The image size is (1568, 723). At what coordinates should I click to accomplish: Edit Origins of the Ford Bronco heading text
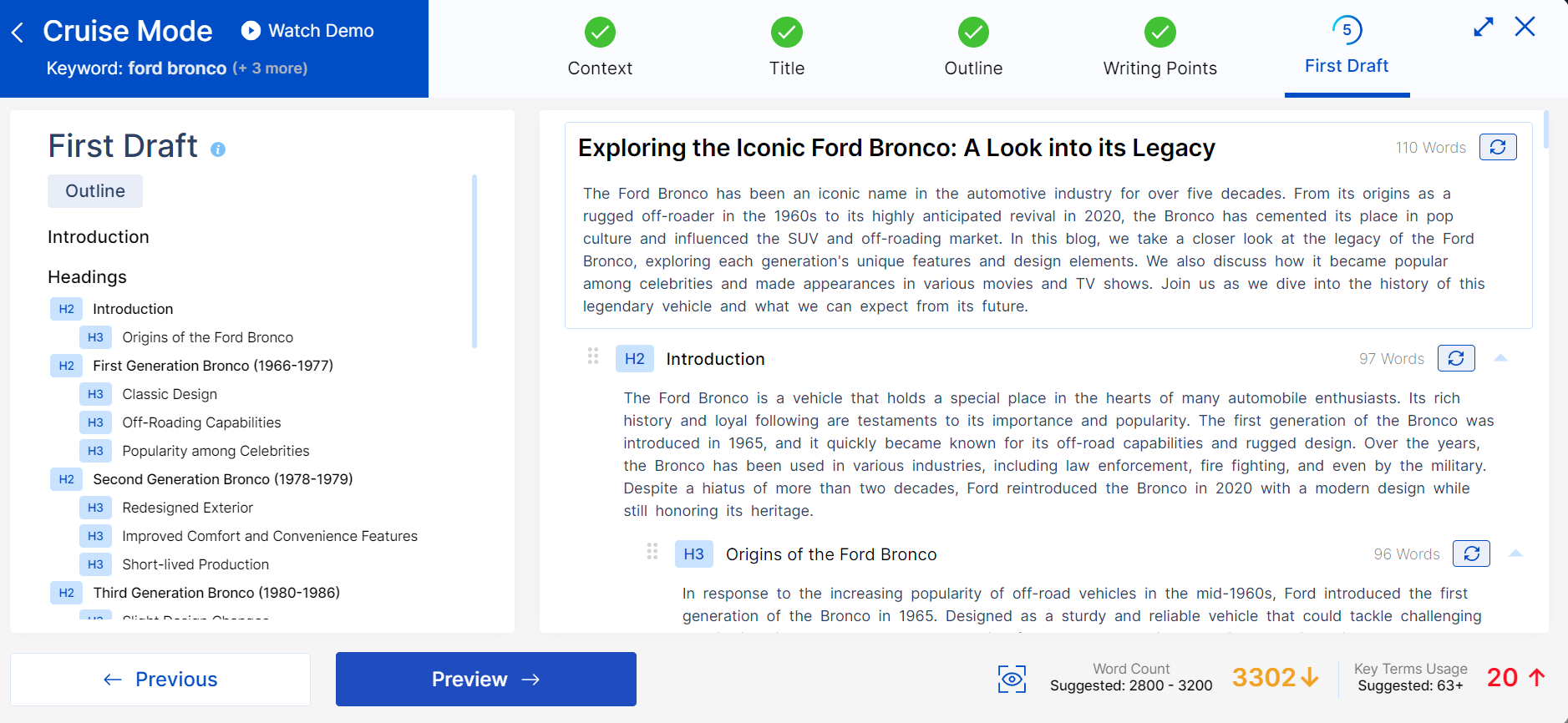point(831,554)
